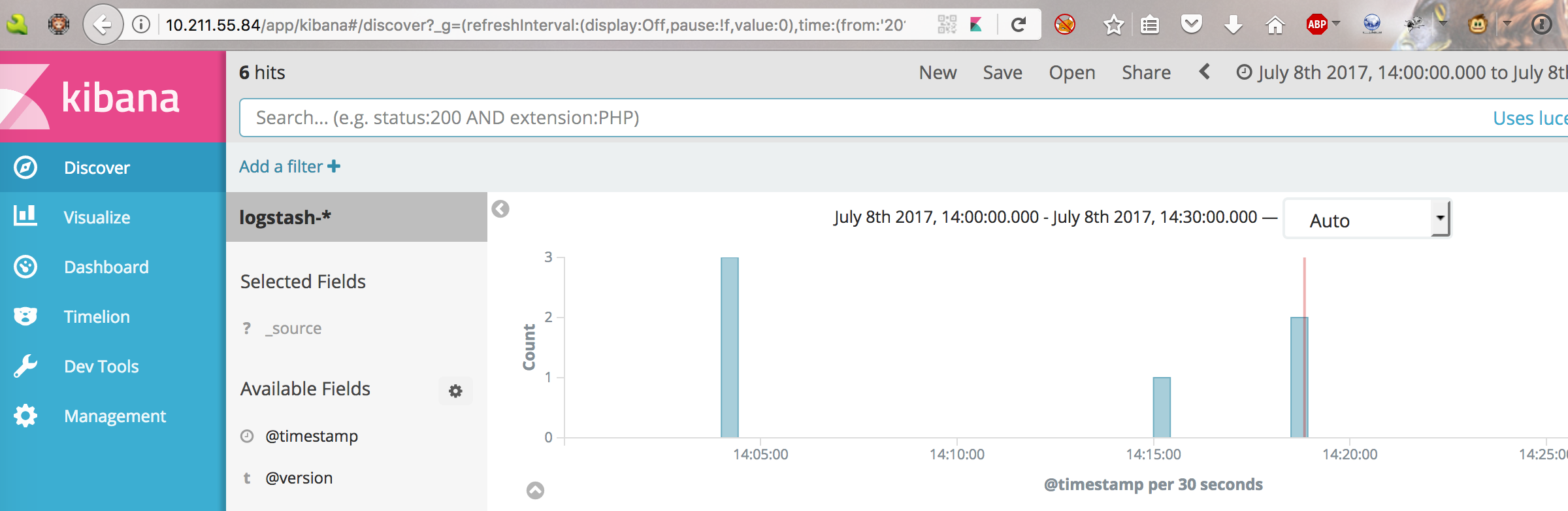Move time range backward with left chevron

click(1205, 71)
